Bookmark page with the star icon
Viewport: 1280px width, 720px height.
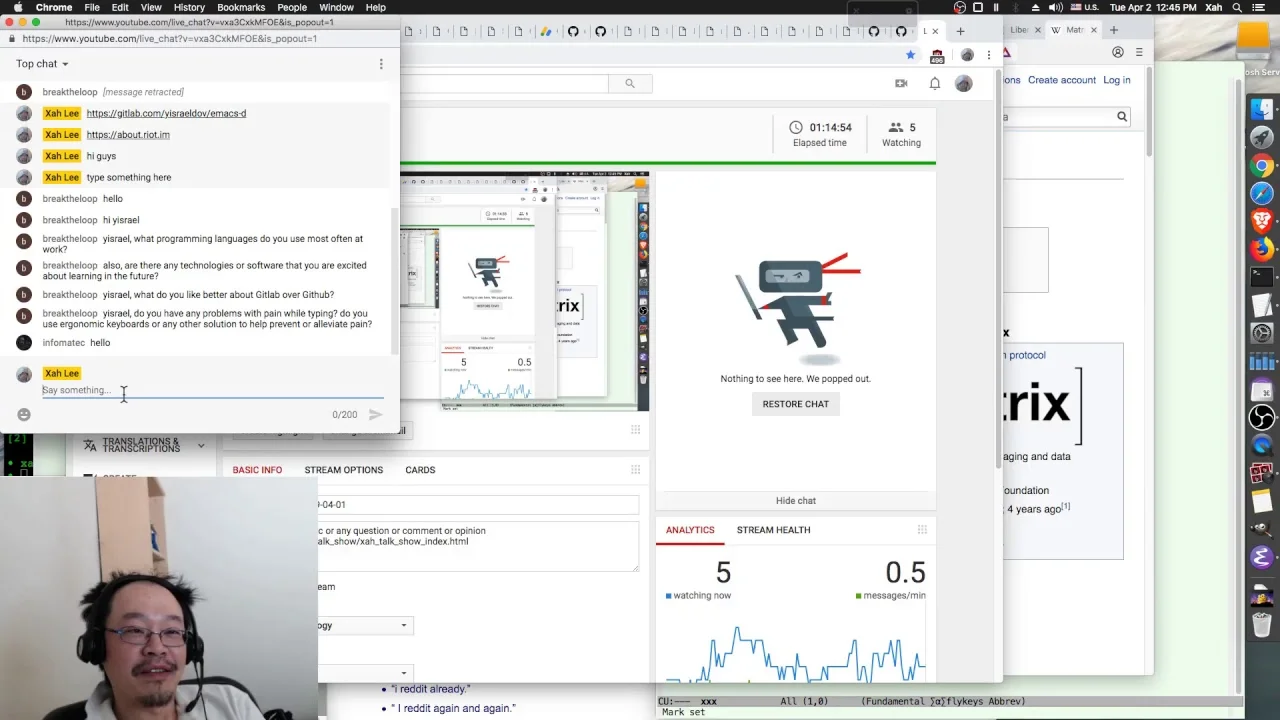910,55
